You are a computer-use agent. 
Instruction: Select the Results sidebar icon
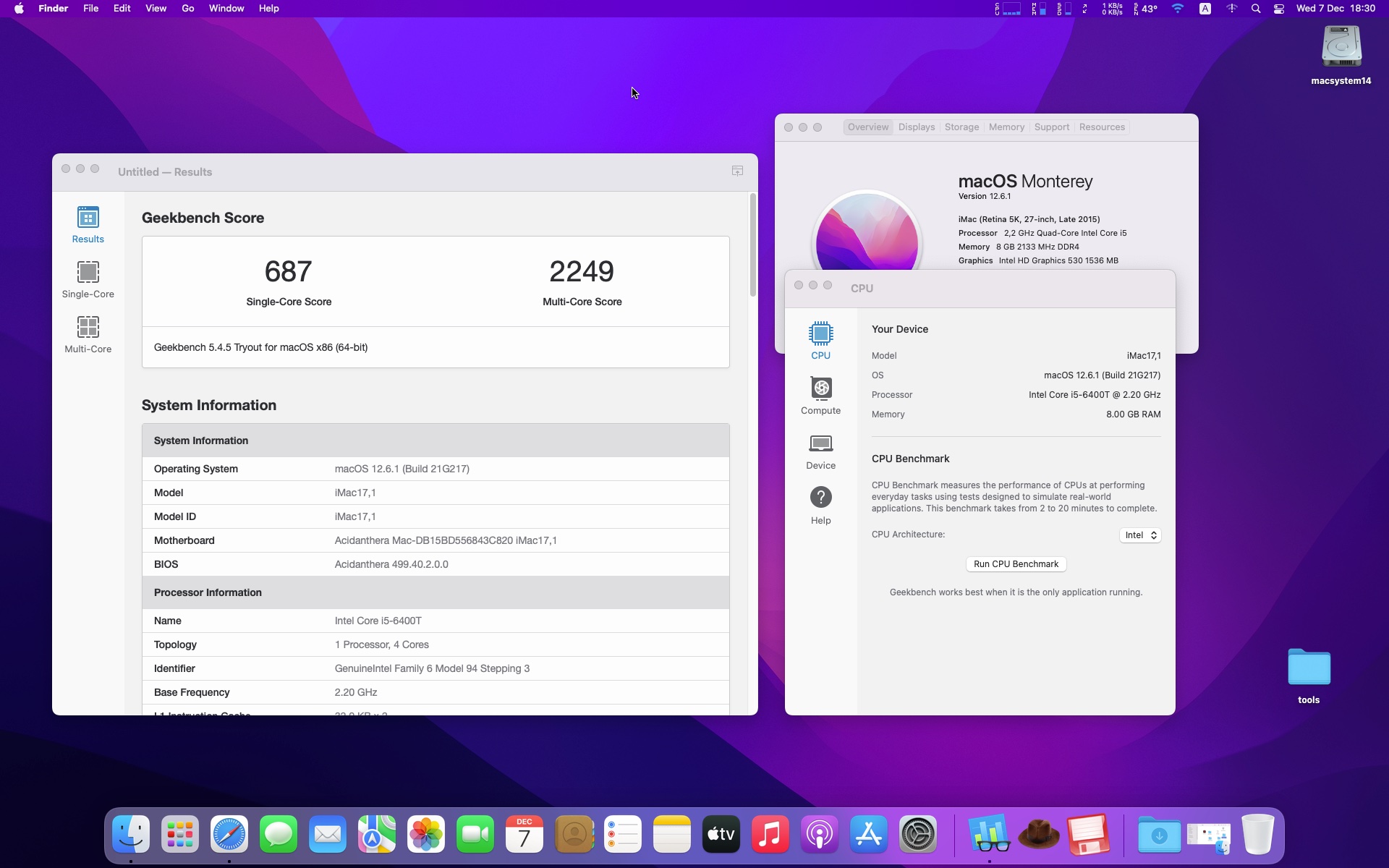[x=88, y=224]
